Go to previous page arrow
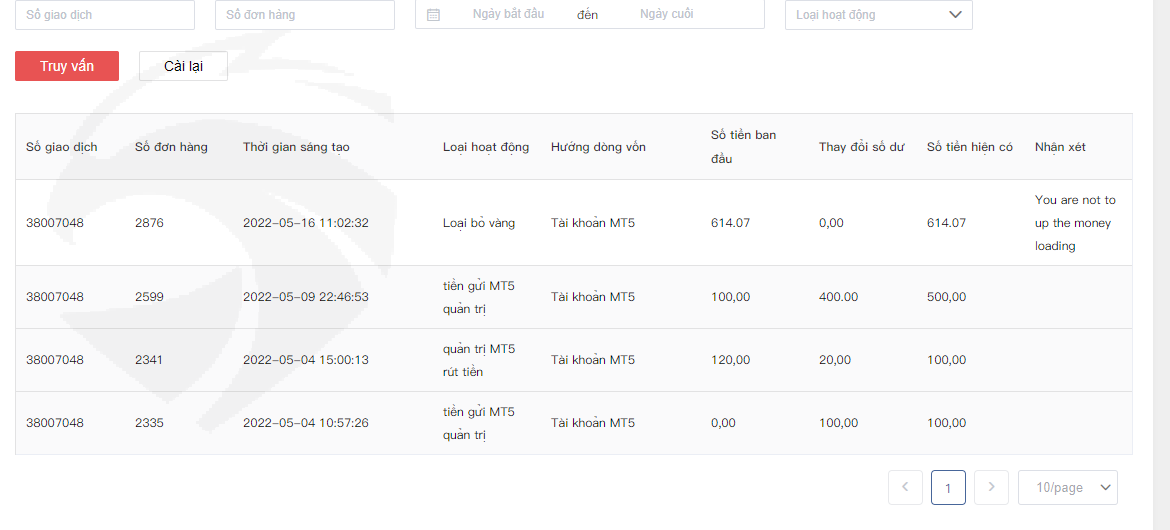 905,487
